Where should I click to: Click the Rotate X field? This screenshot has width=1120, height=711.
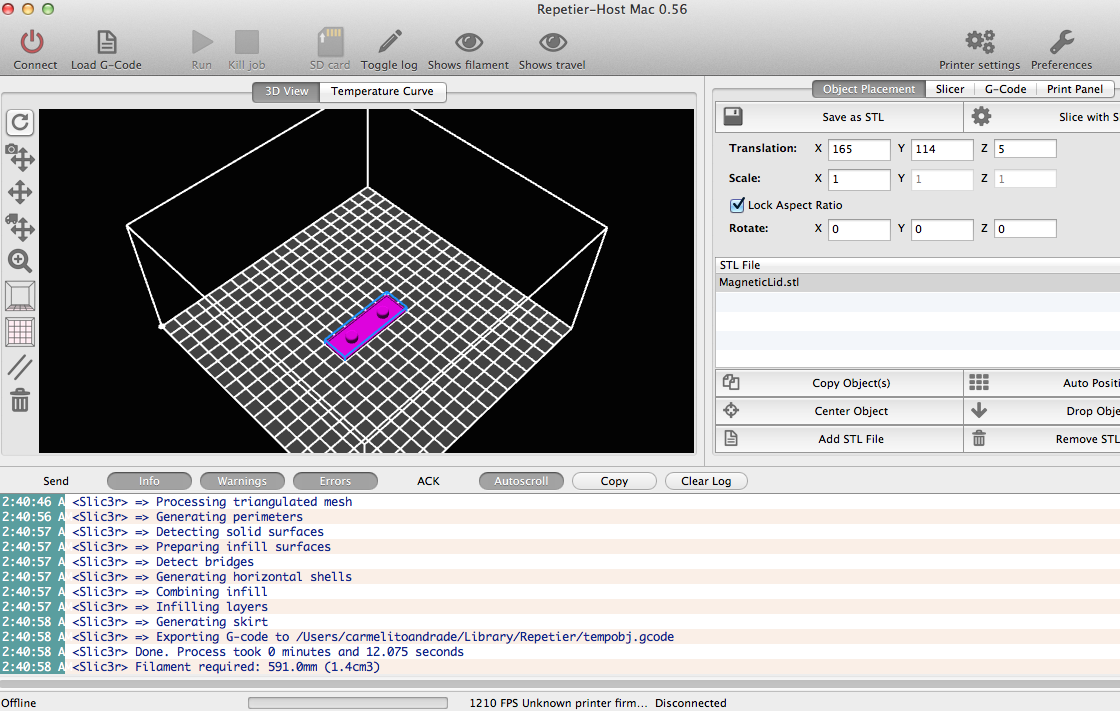click(x=859, y=229)
